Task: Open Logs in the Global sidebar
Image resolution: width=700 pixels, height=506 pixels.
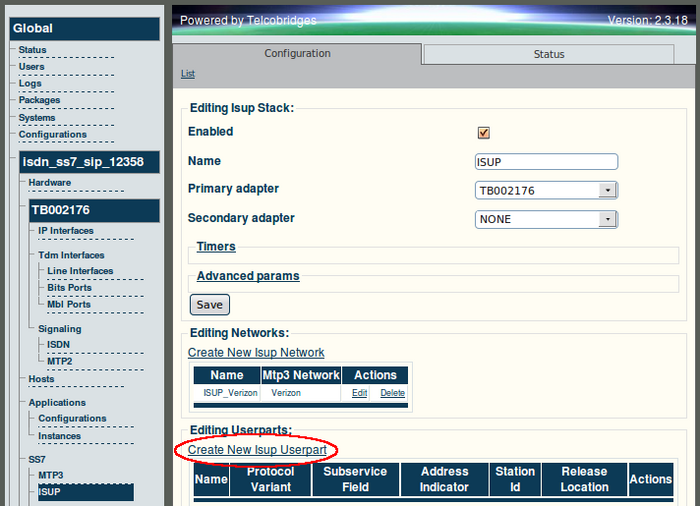Action: 30,83
